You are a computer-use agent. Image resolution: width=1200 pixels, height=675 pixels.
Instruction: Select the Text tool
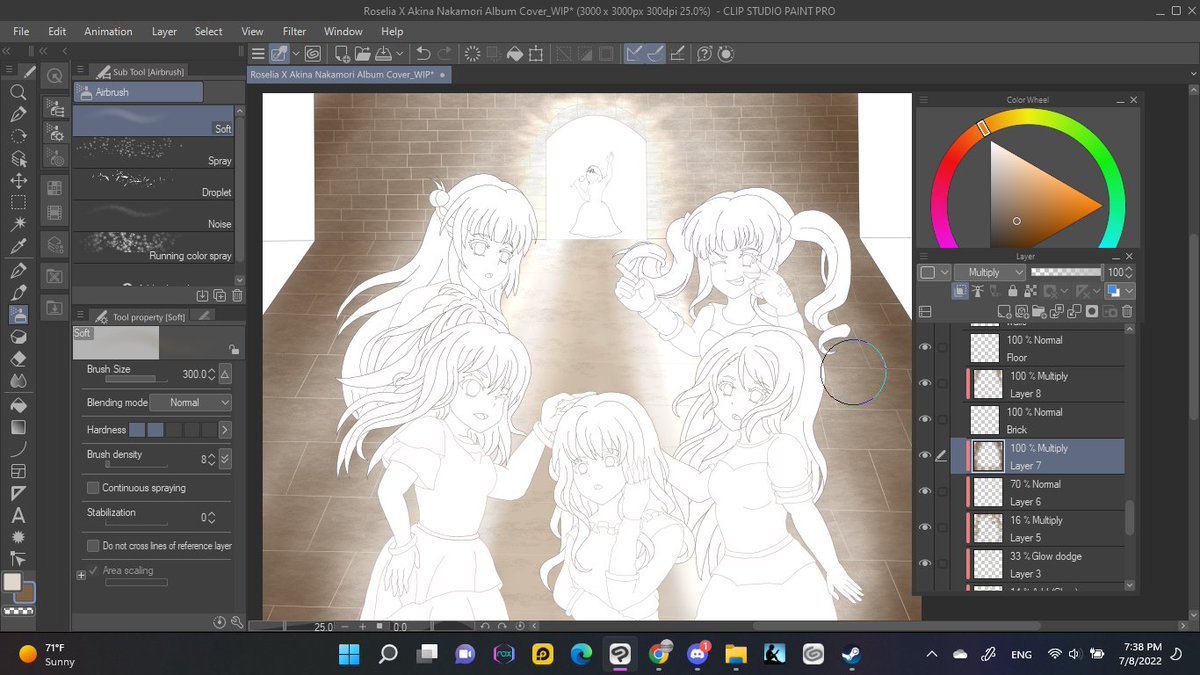18,516
